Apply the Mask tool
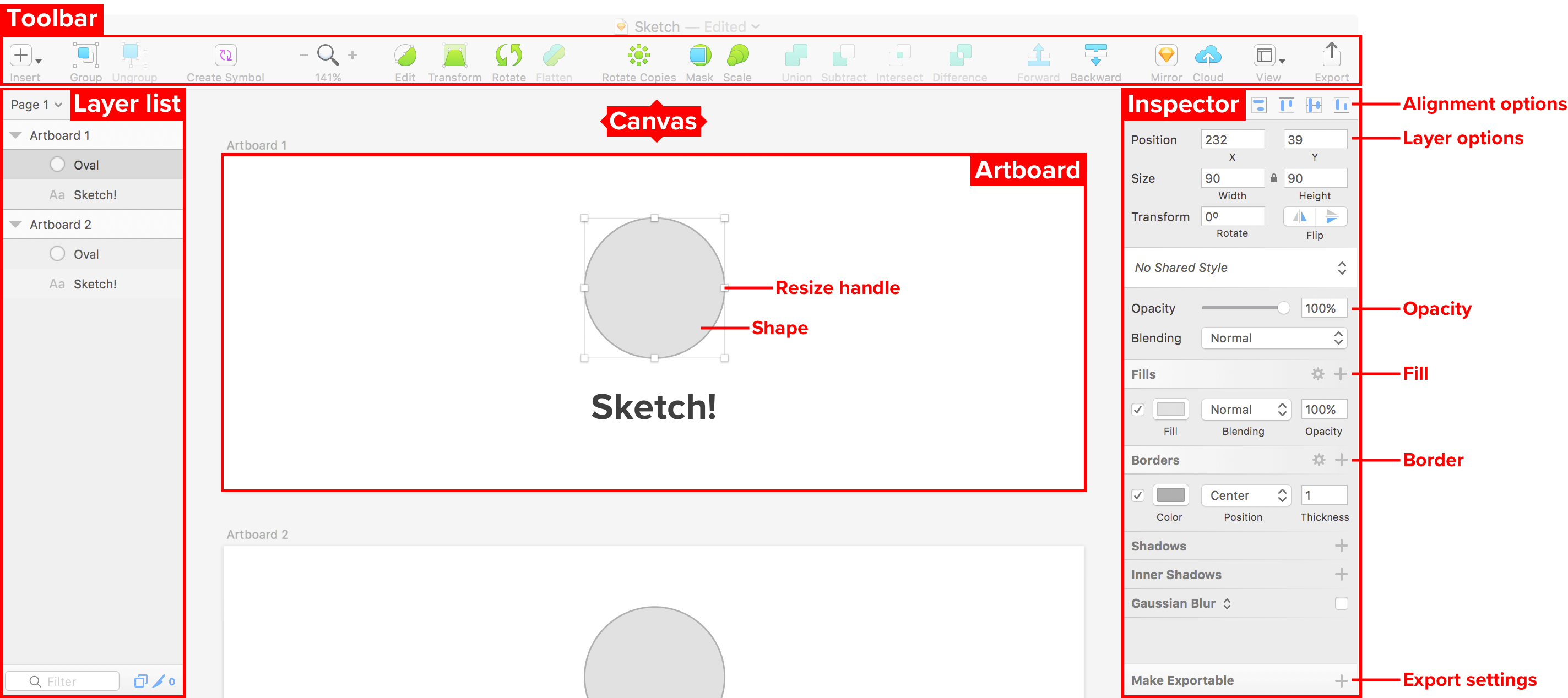Viewport: 1568px width, 698px height. [x=699, y=56]
